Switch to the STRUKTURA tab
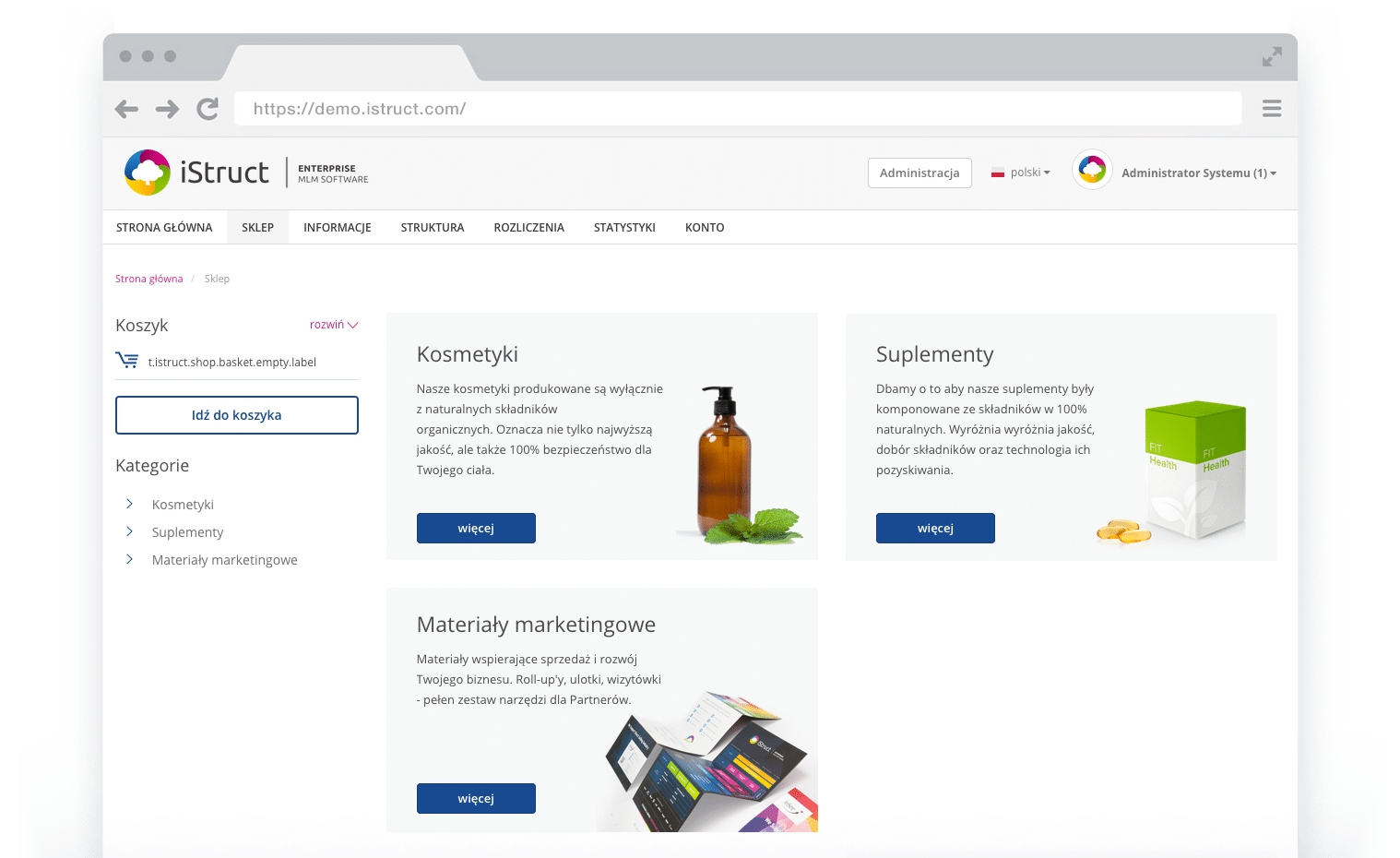 click(432, 227)
